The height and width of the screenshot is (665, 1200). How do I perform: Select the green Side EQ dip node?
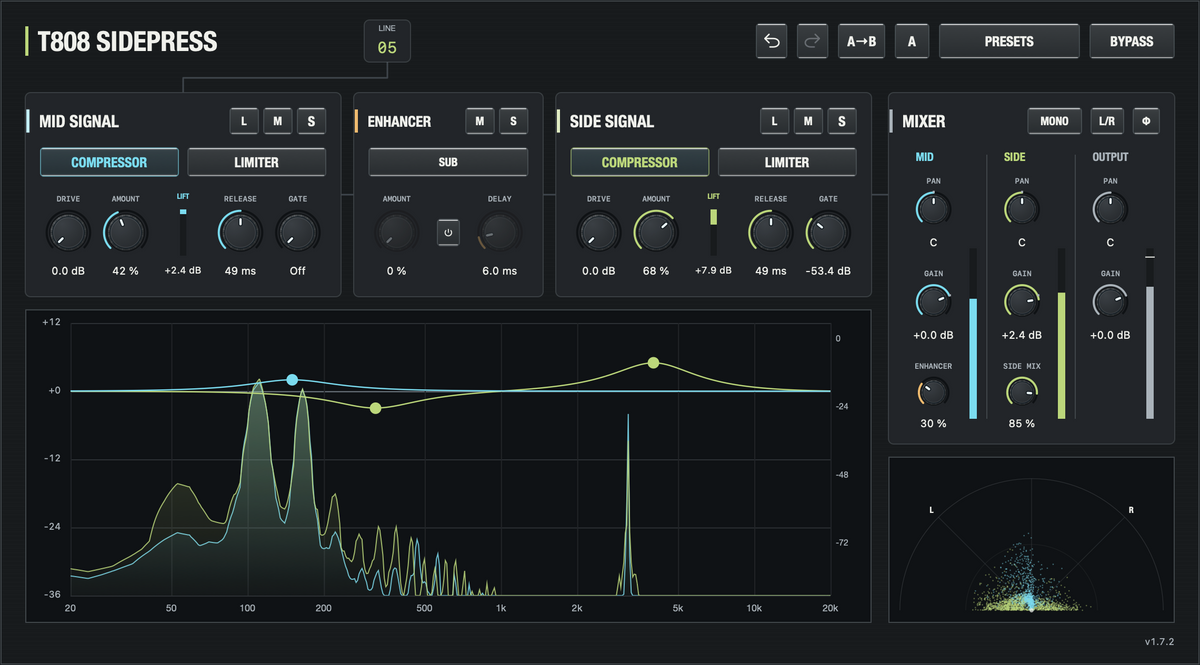pyautogui.click(x=375, y=408)
